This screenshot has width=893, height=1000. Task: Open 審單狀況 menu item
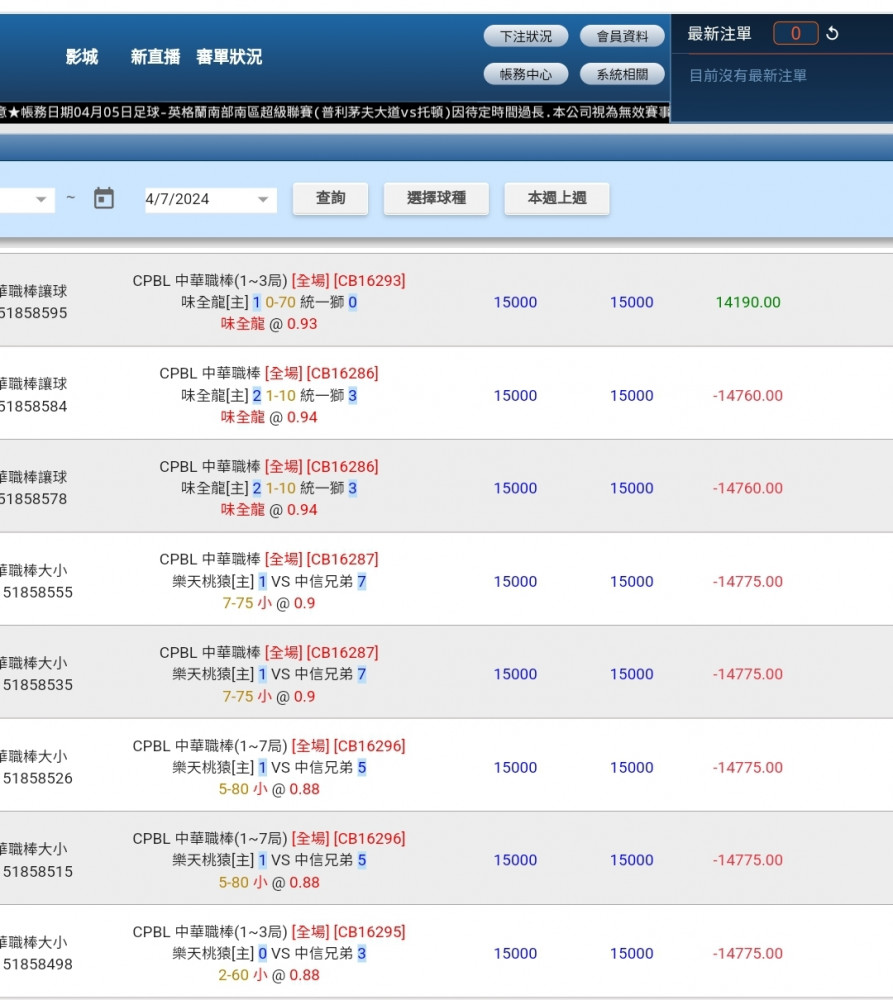coord(229,57)
